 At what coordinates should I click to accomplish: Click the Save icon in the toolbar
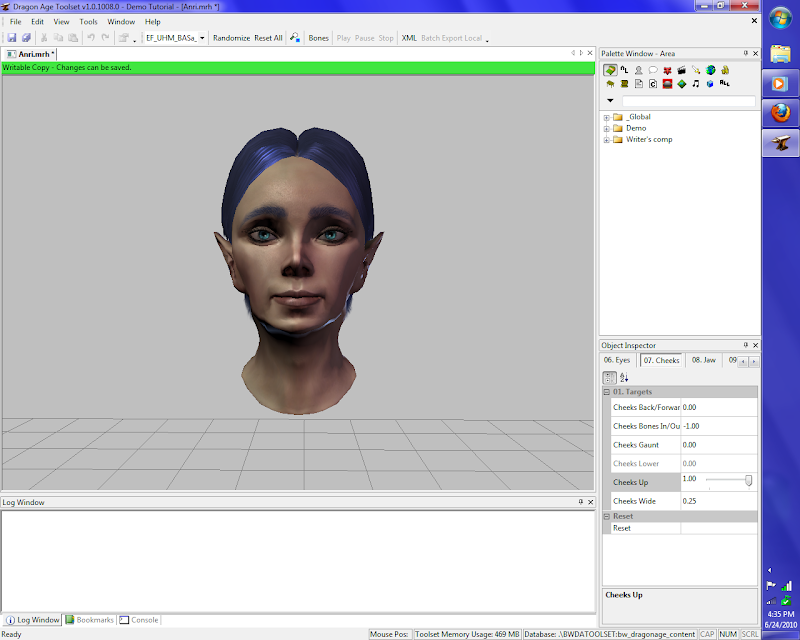point(12,38)
